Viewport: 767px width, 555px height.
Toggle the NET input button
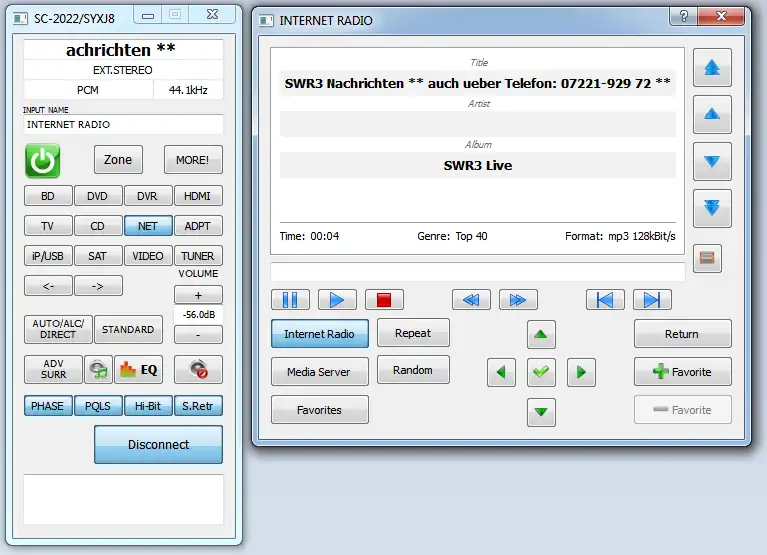point(148,226)
